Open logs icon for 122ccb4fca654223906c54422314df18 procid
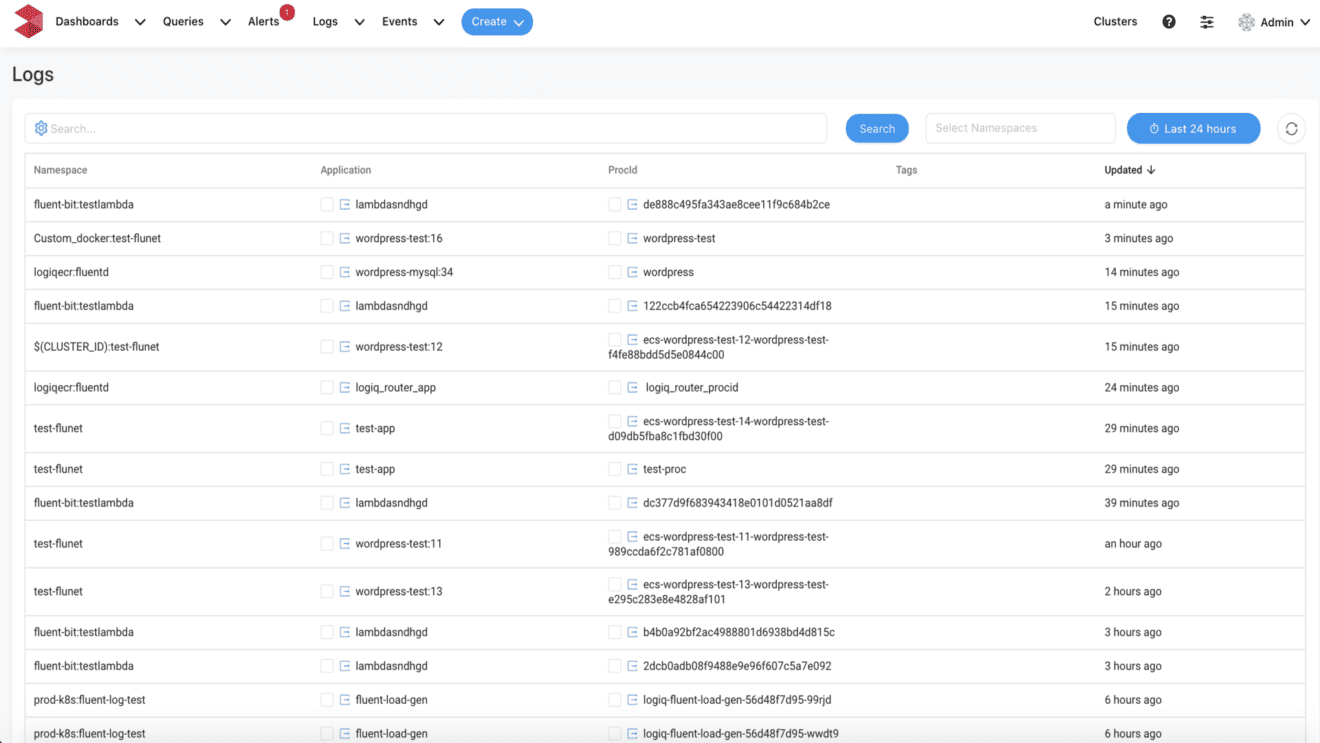The image size is (1320, 743). (x=632, y=306)
